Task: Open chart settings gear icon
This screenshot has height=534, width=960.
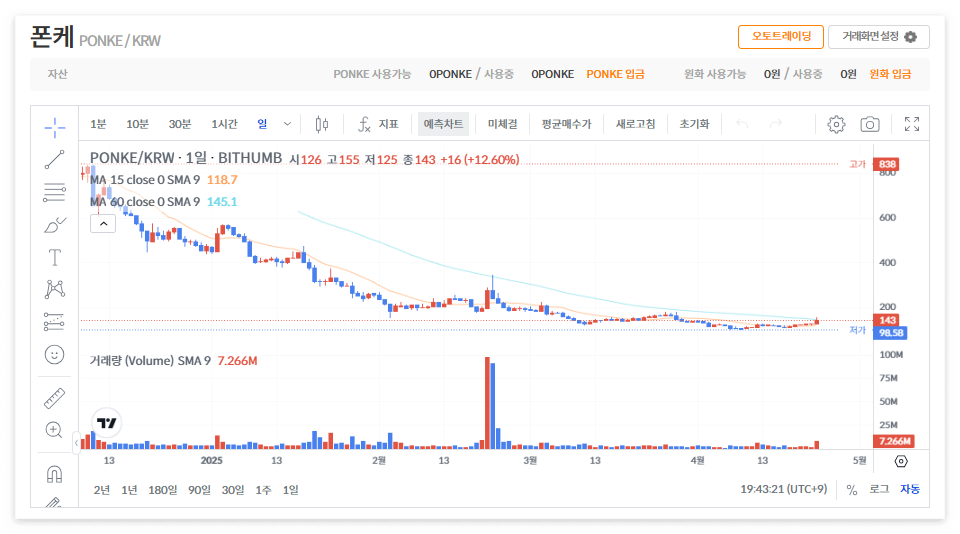Action: pyautogui.click(x=836, y=124)
